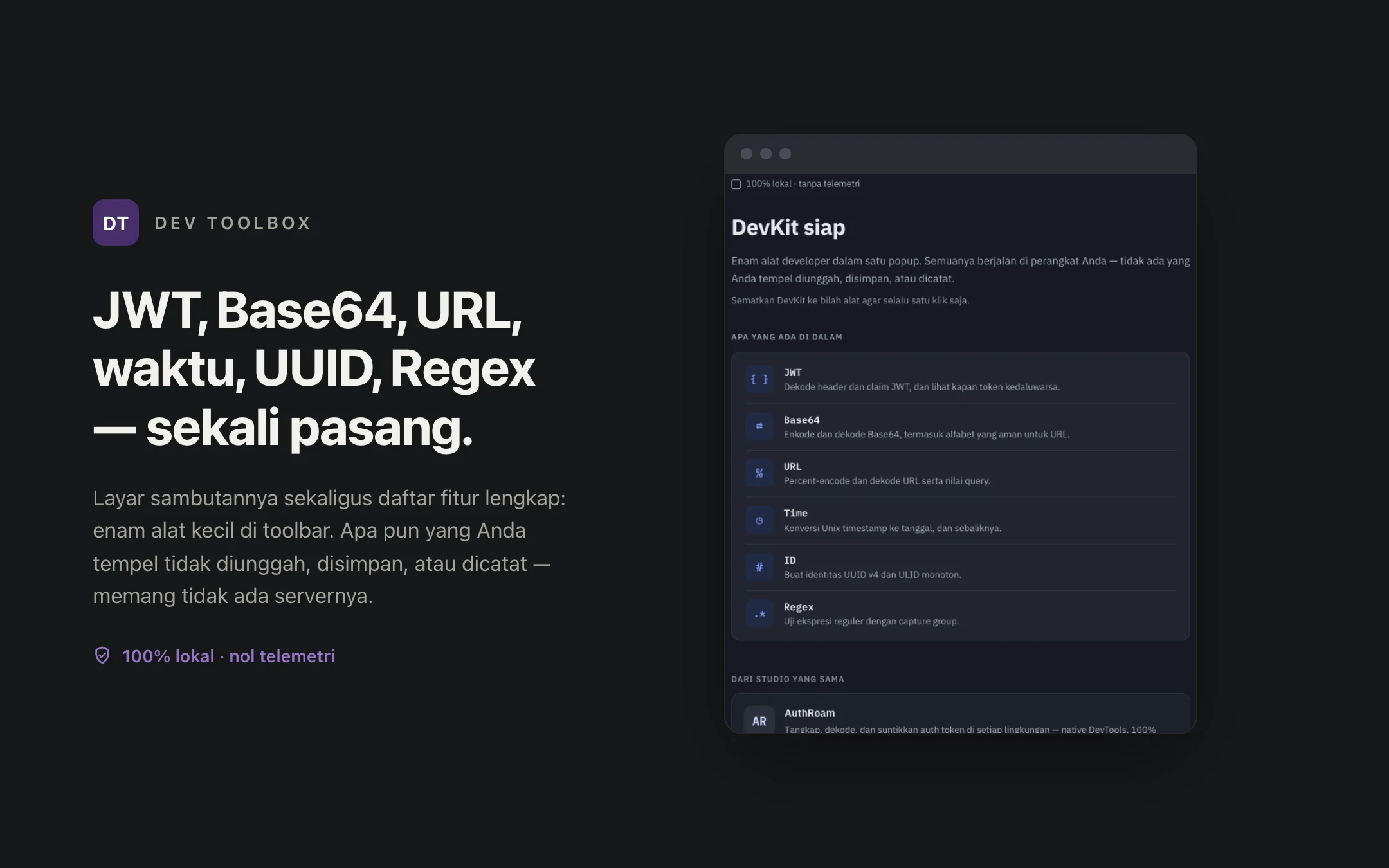This screenshot has height=868, width=1389.
Task: Click the third gray window dot
Action: (785, 154)
